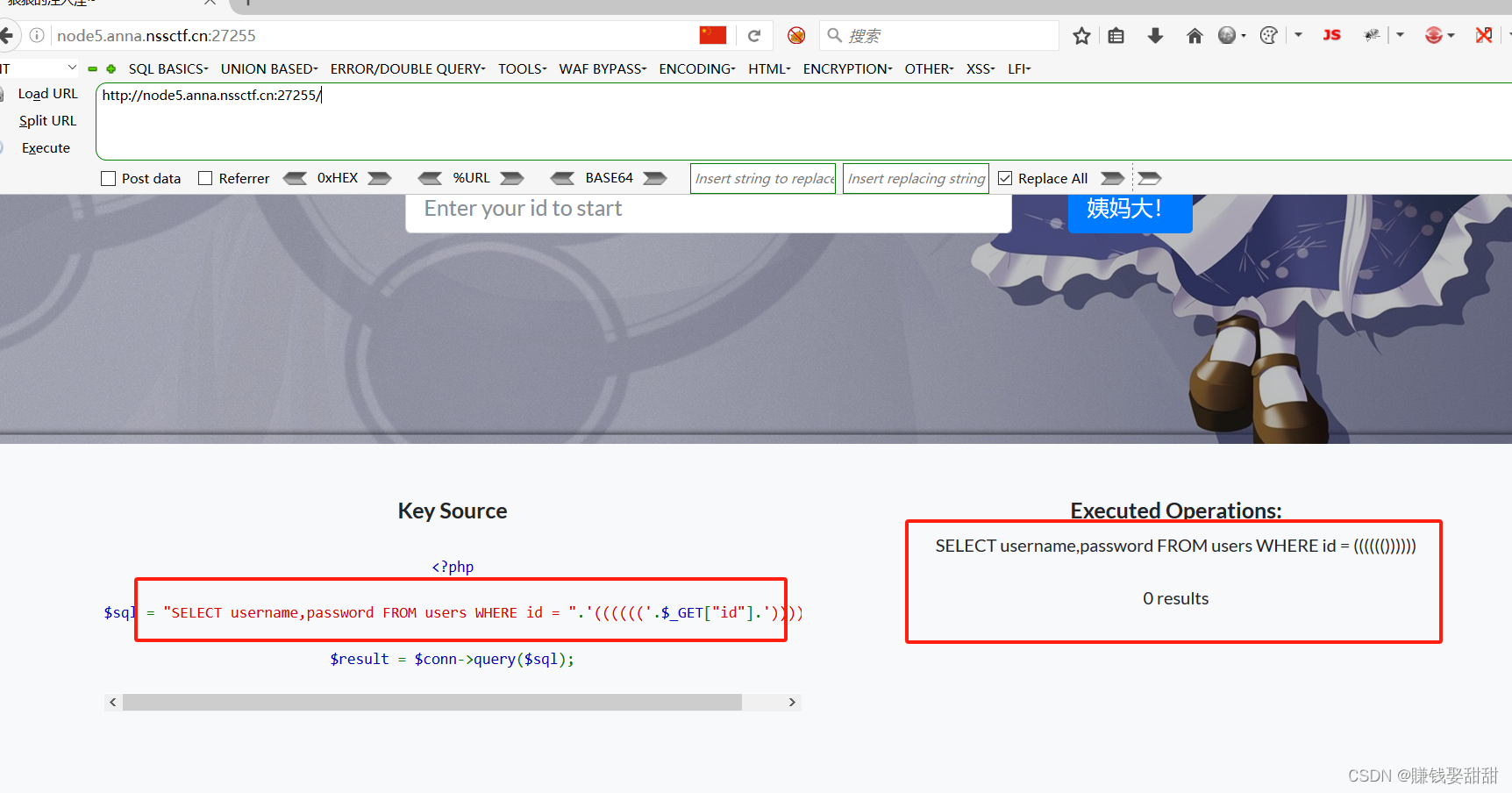1512x793 pixels.
Task: Click the left arrow before 0xHEX
Action: 295,178
